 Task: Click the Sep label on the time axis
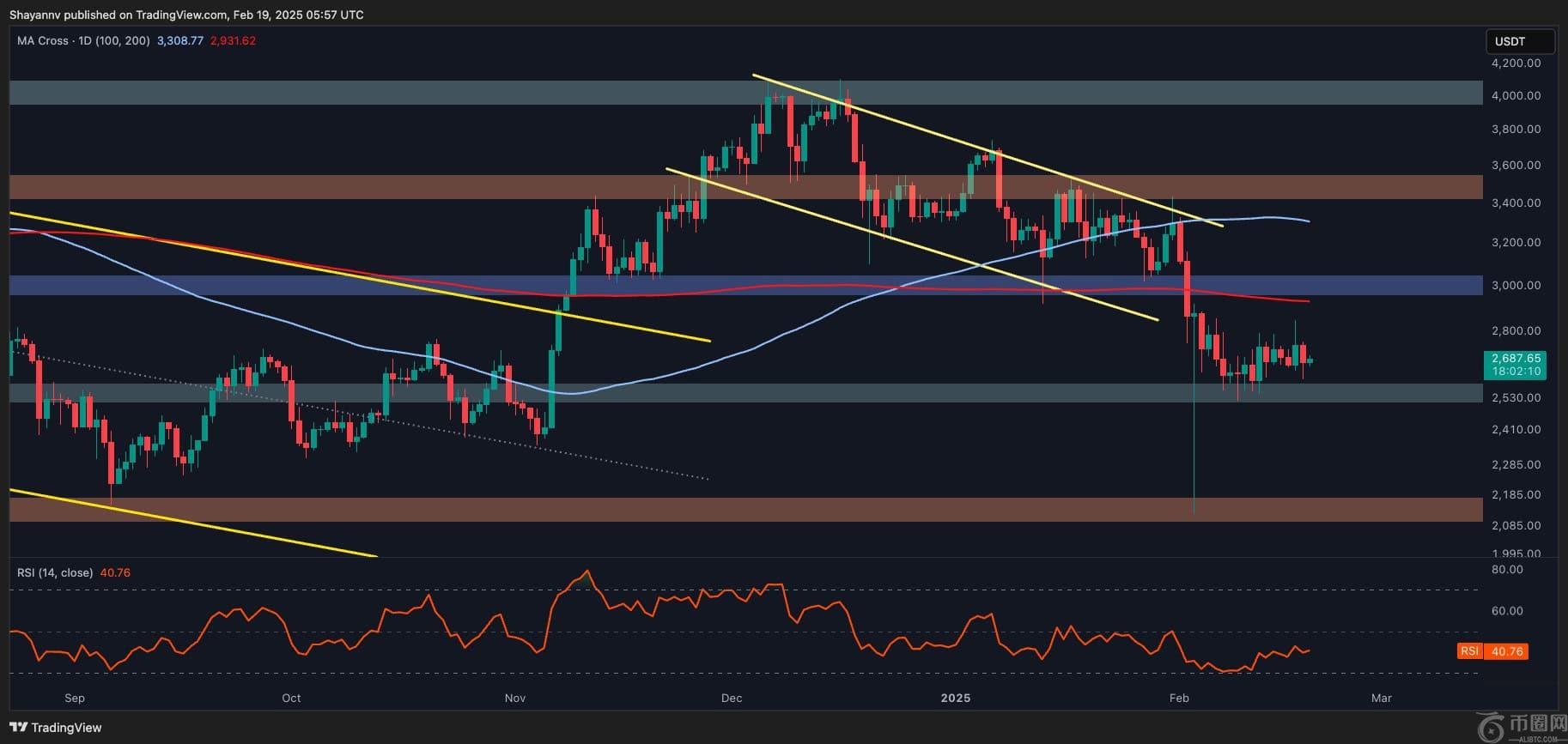coord(75,698)
